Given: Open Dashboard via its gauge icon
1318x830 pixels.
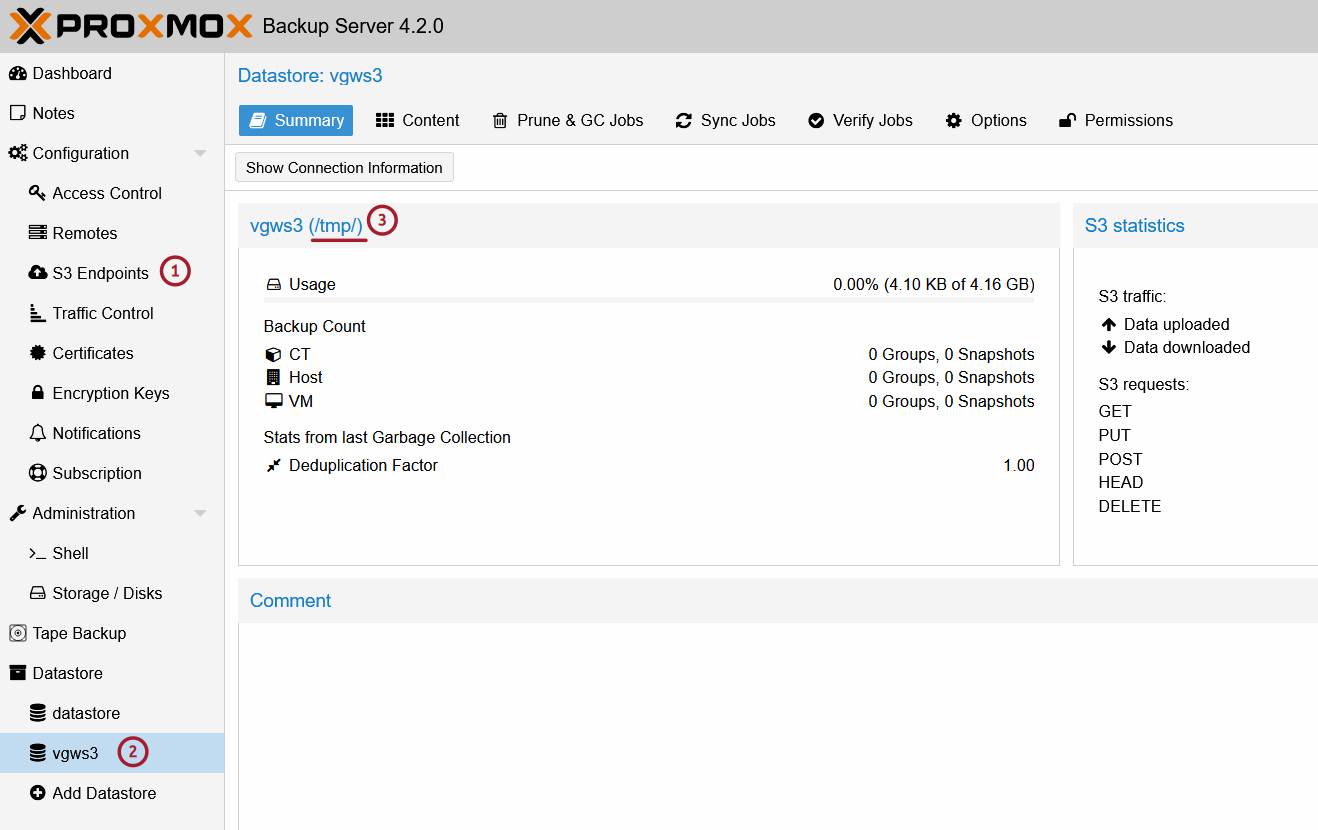Looking at the screenshot, I should [18, 73].
